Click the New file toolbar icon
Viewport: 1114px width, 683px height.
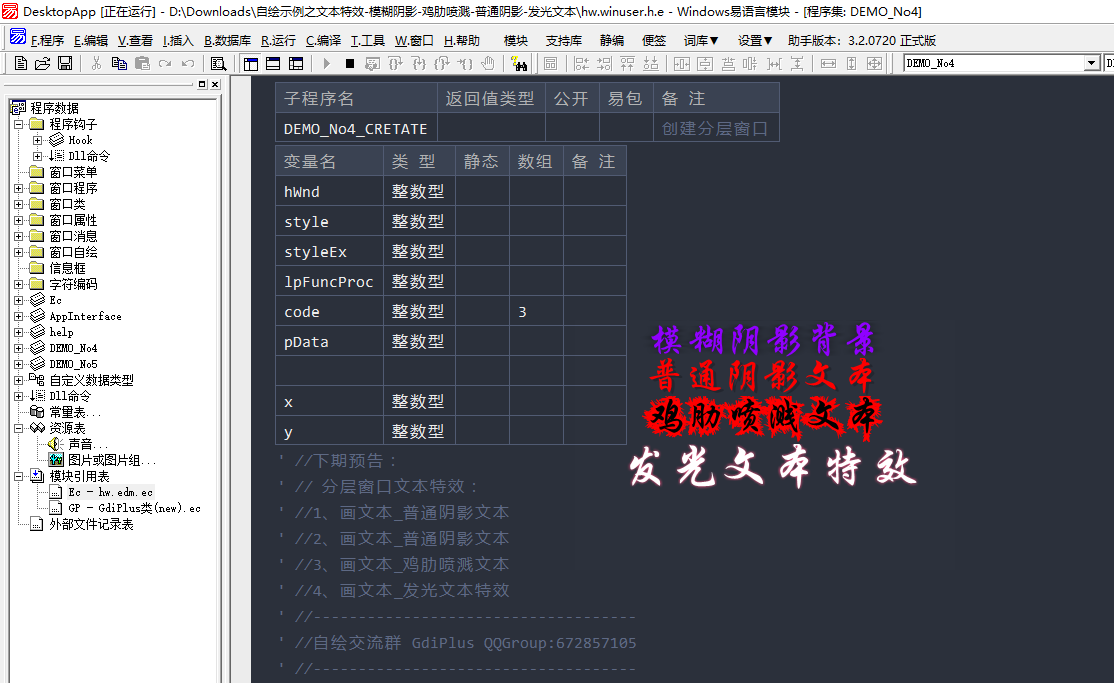pos(21,63)
